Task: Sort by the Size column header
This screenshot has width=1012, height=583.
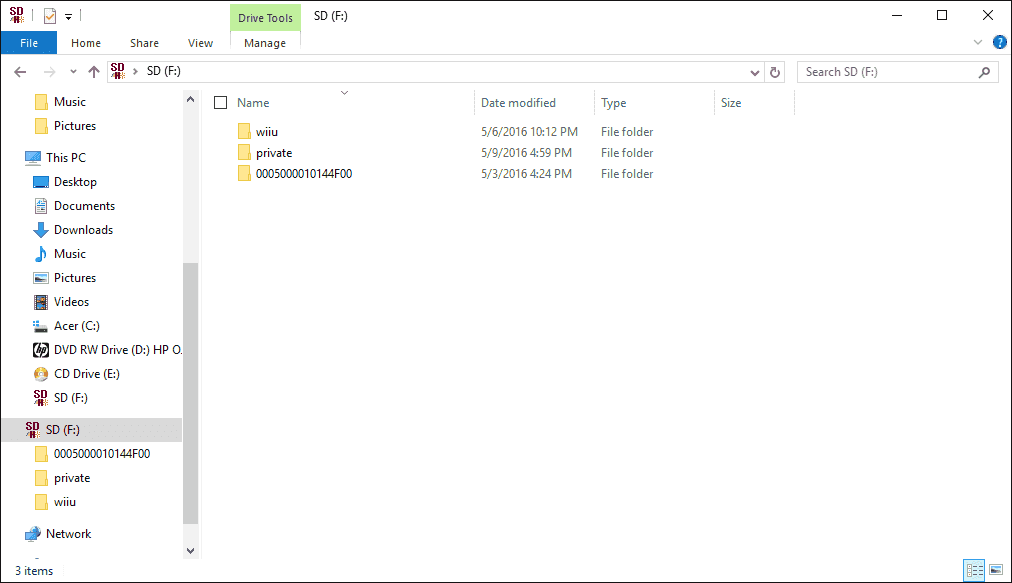Action: [731, 103]
